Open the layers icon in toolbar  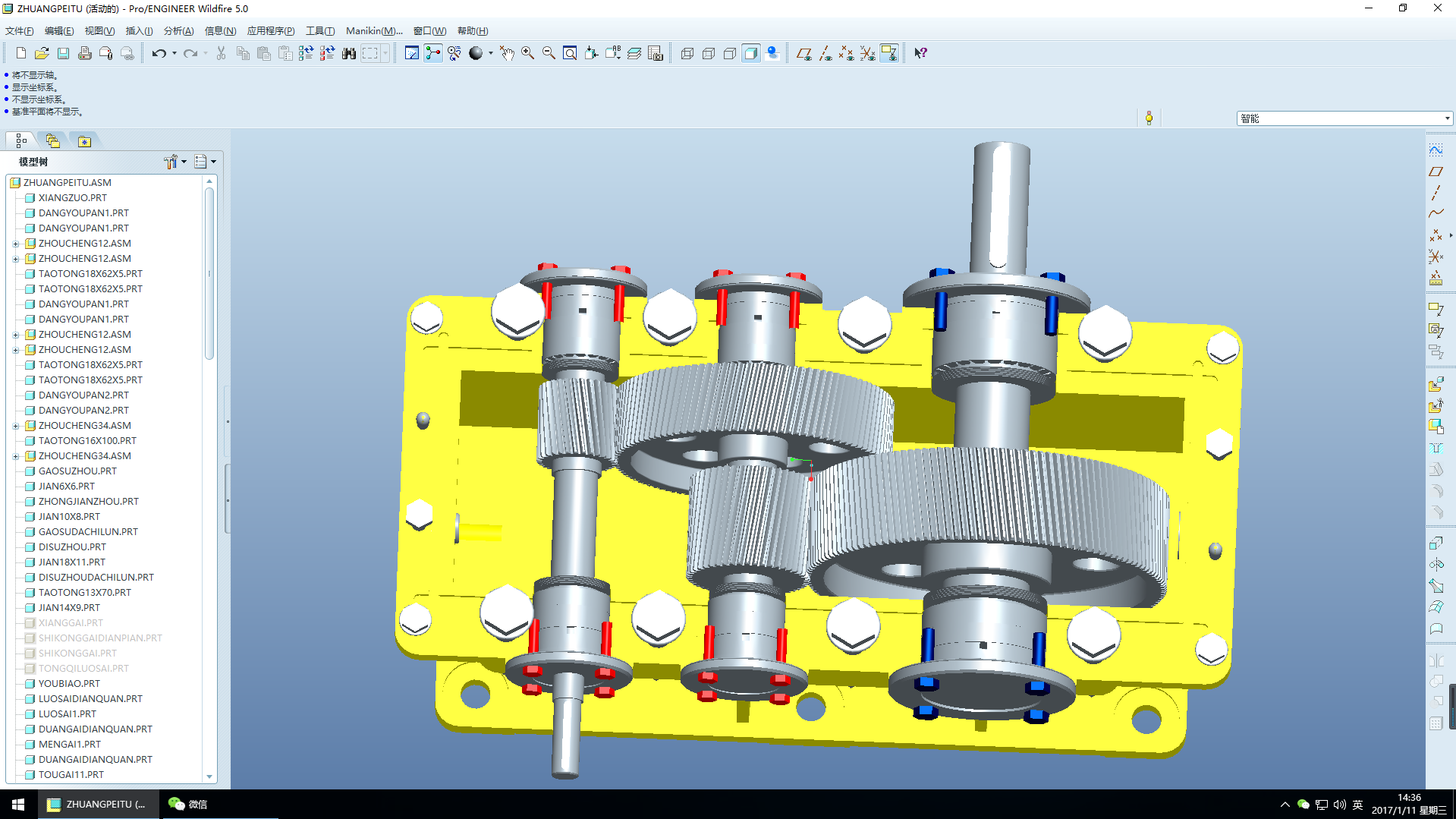coord(634,53)
